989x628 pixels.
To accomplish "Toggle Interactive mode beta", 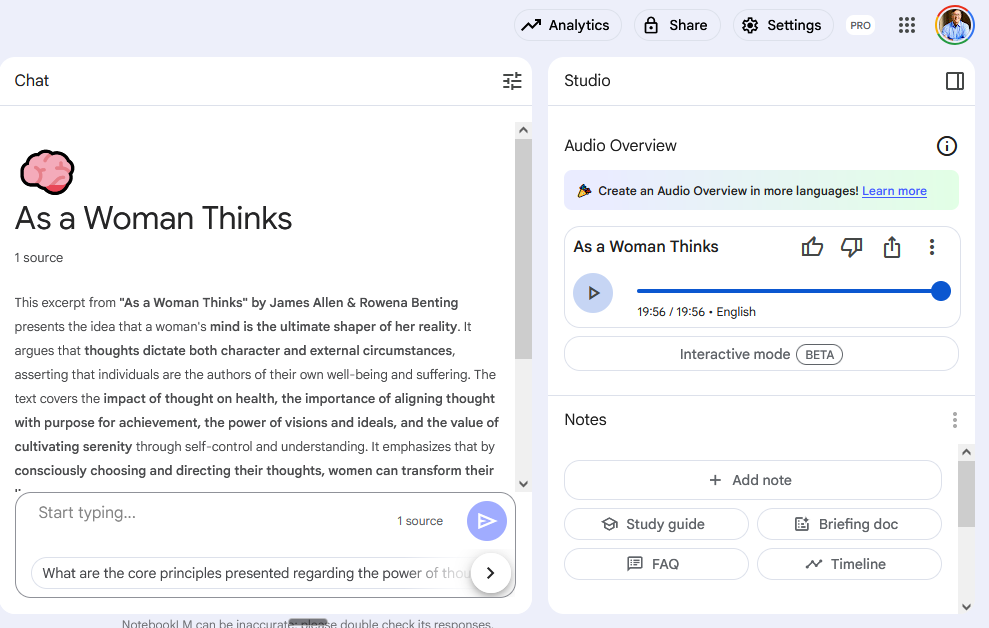I will 761,354.
